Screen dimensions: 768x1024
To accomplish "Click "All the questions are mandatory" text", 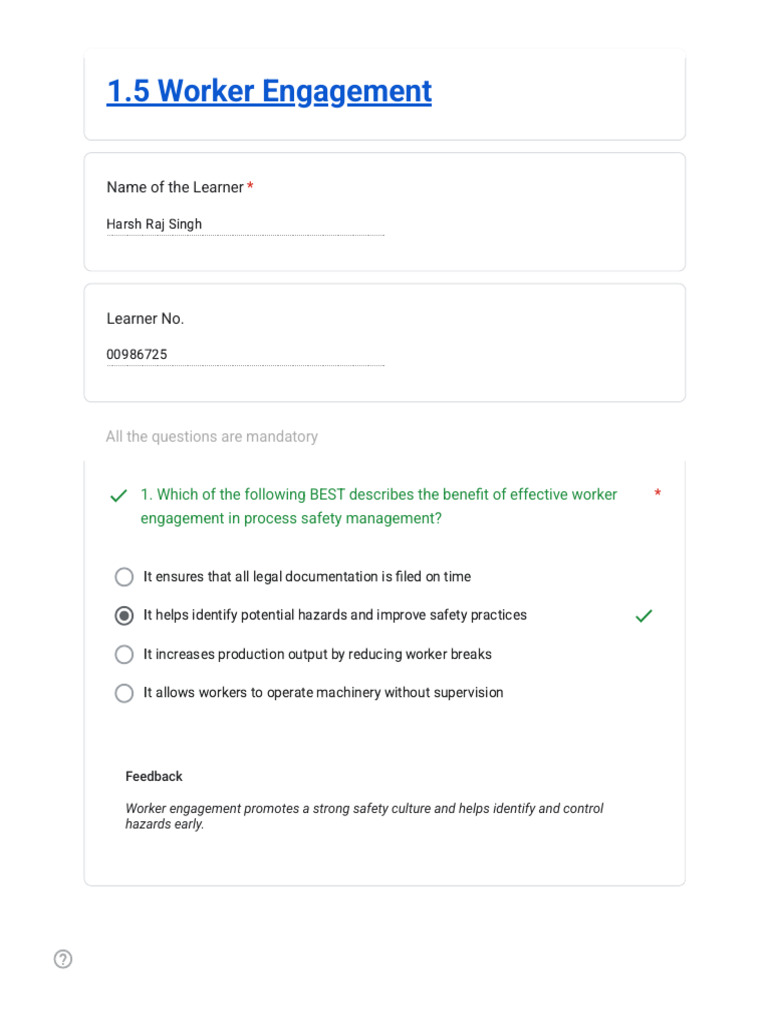I will click(x=212, y=436).
